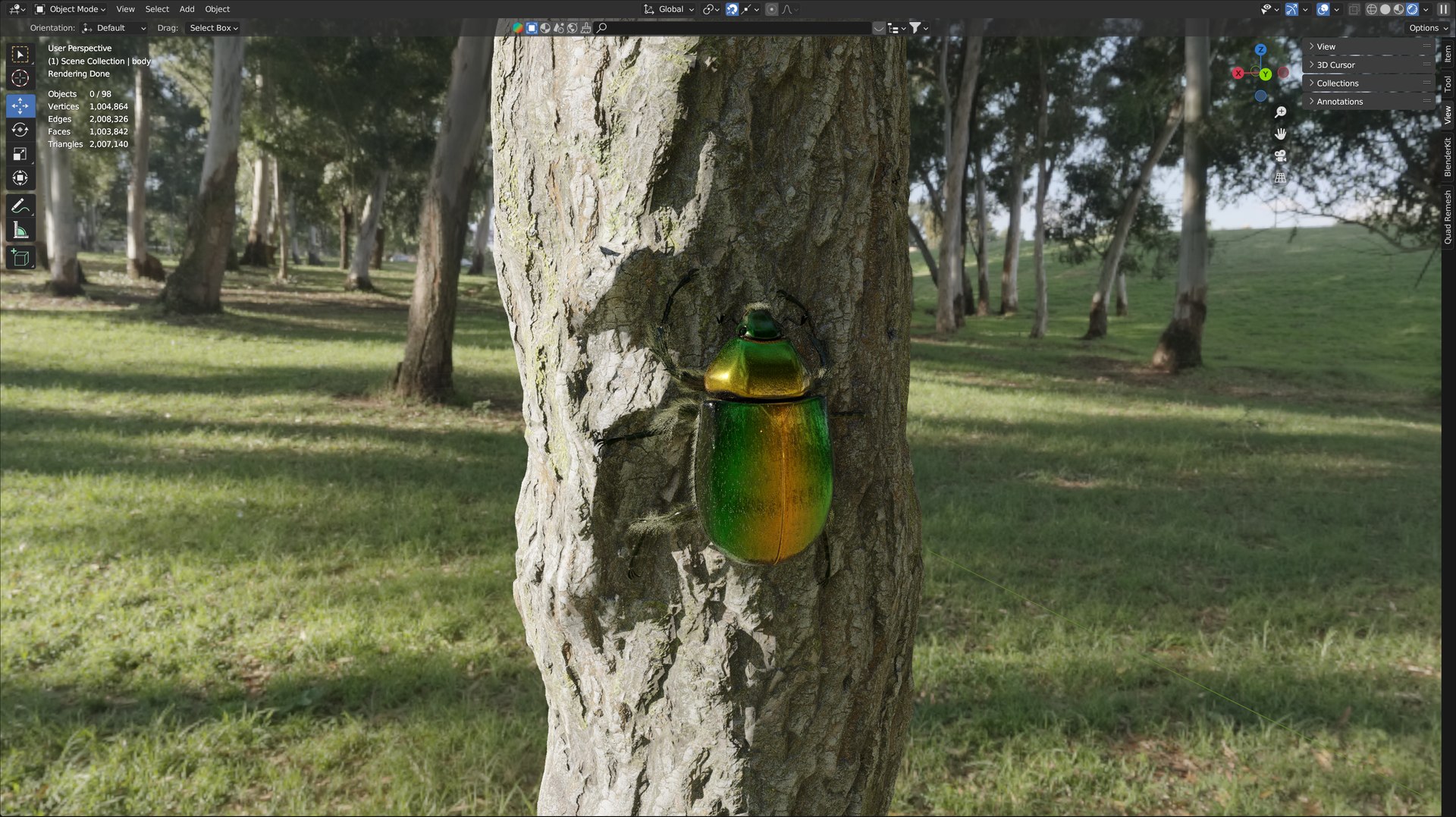Pause the viewport preview render
The height and width of the screenshot is (817, 1456).
[1443, 9]
